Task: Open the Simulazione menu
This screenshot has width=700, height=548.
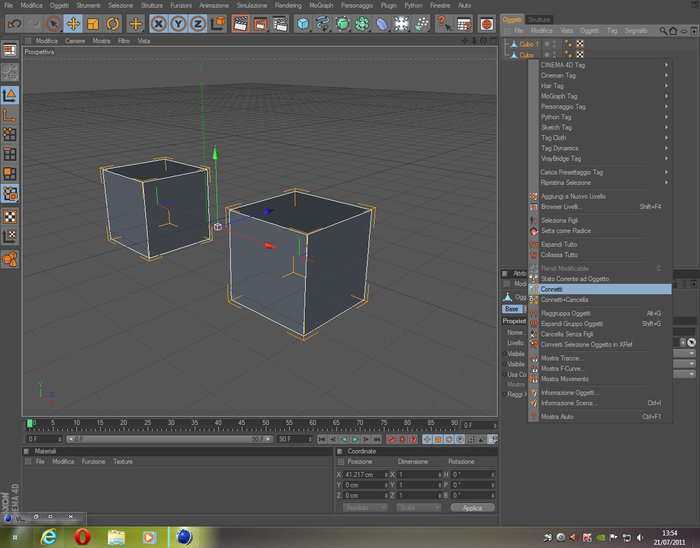Action: click(251, 5)
